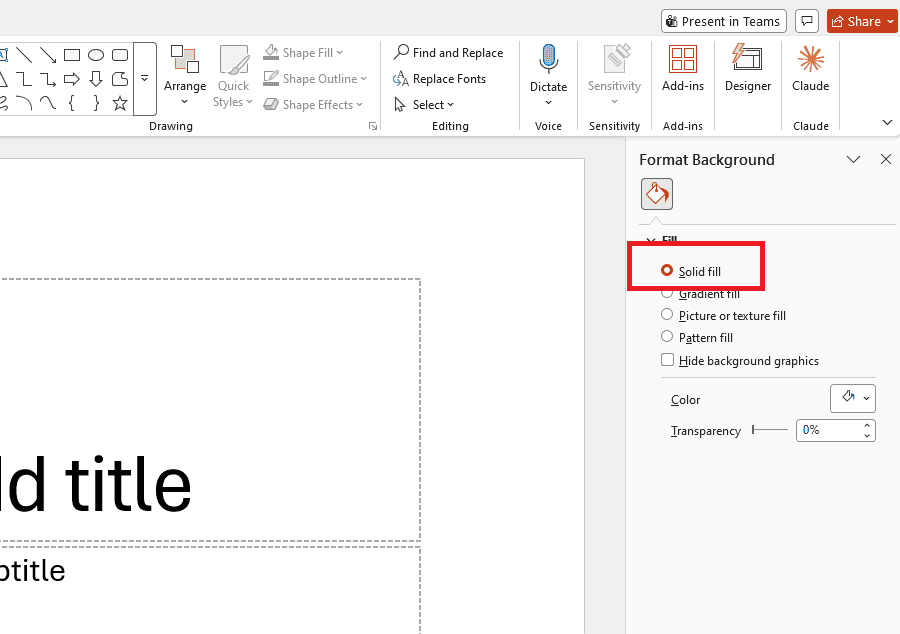This screenshot has width=900, height=634.
Task: Choose the Pattern fill option
Action: click(697, 337)
